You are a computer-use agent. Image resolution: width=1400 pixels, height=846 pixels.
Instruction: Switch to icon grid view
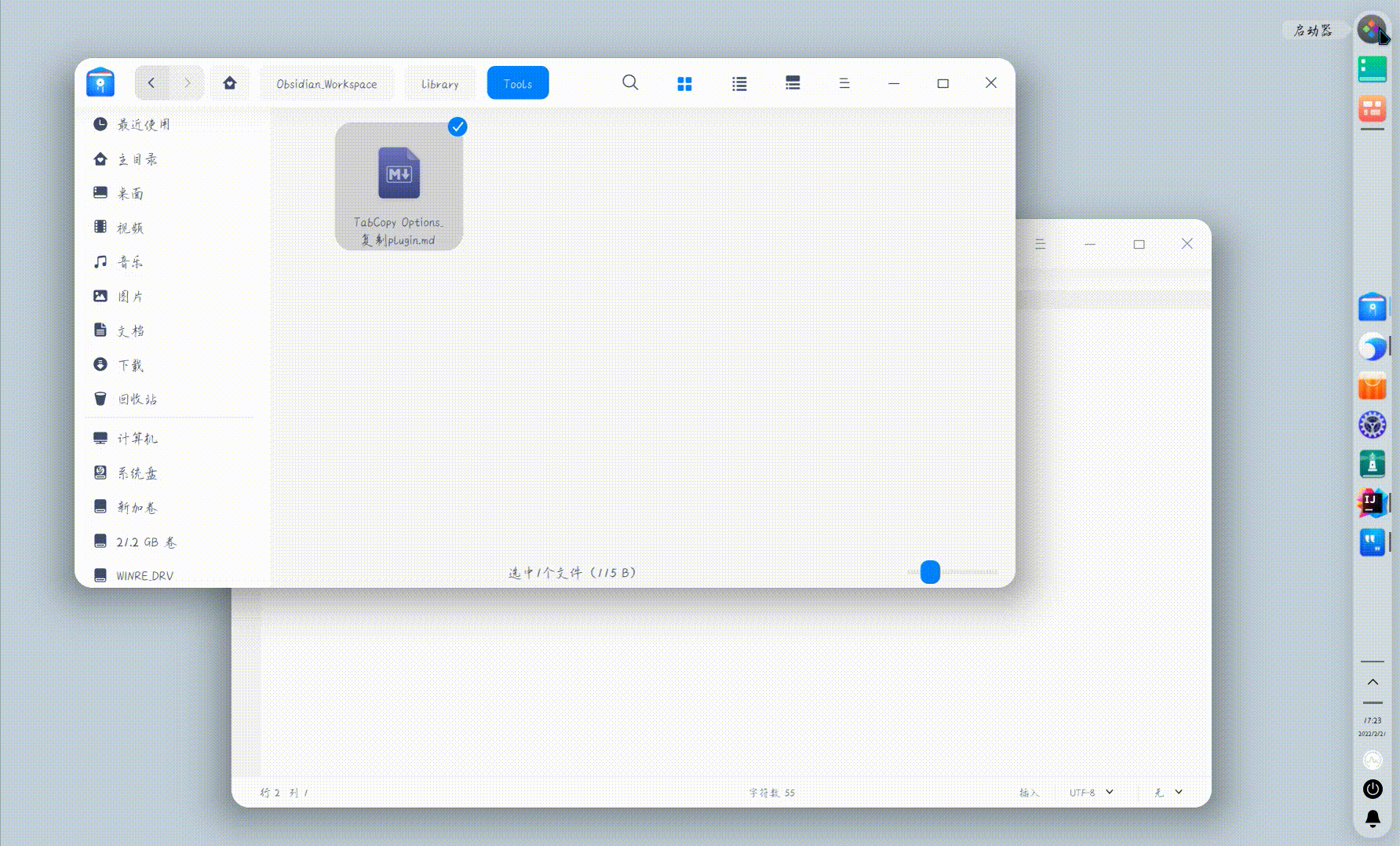pyautogui.click(x=684, y=83)
